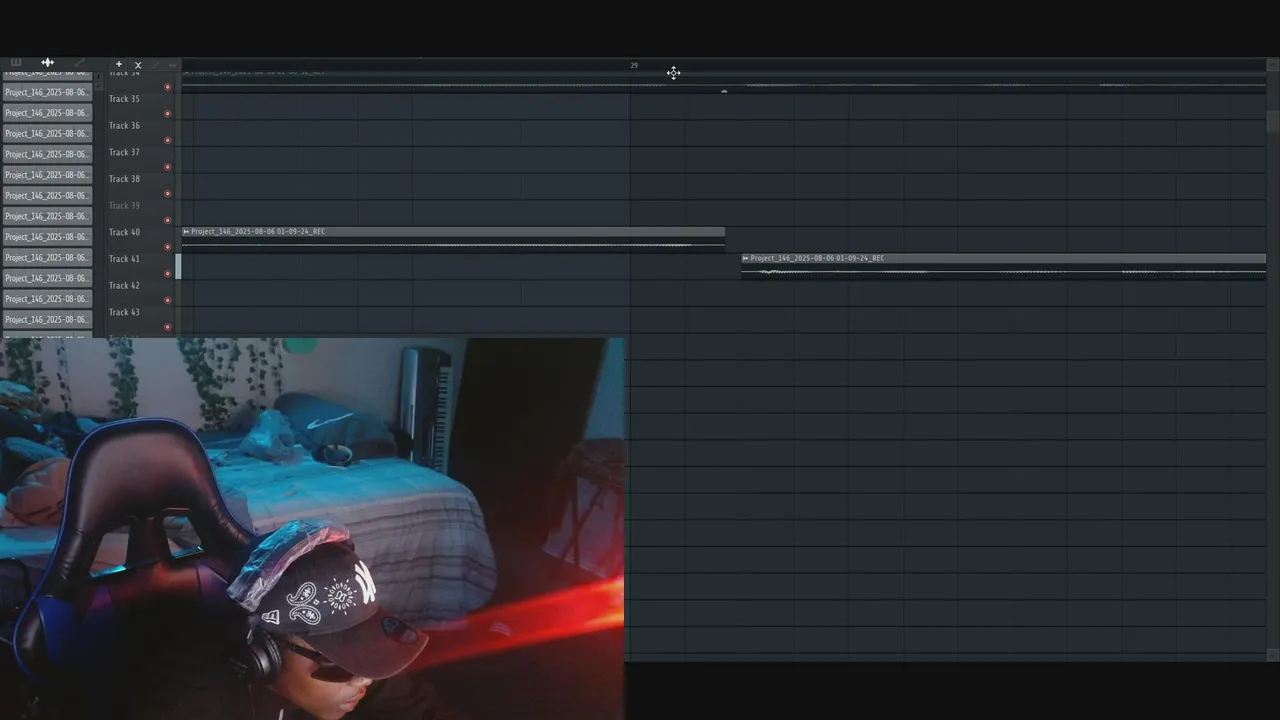
Task: Click the X icon in picker header
Action: point(138,65)
